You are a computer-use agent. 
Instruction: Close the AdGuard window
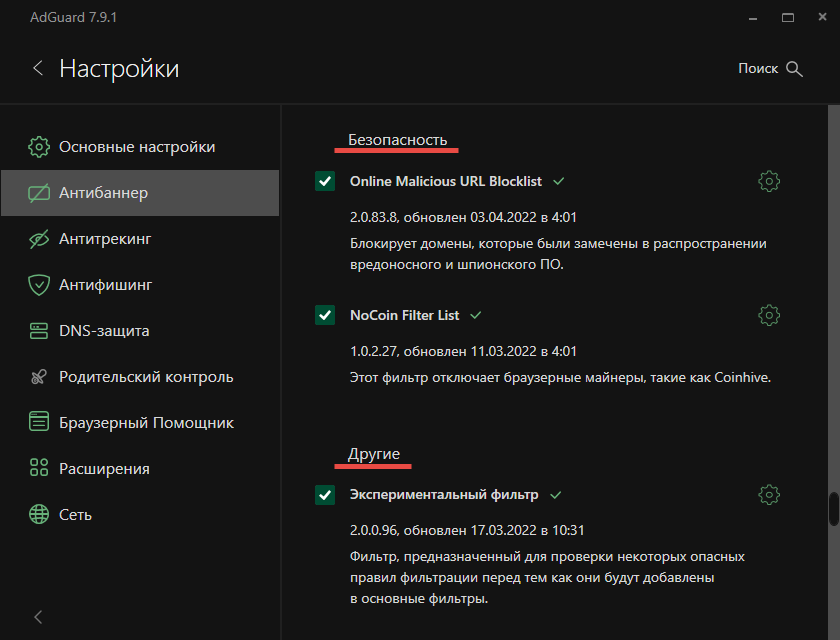[x=822, y=17]
